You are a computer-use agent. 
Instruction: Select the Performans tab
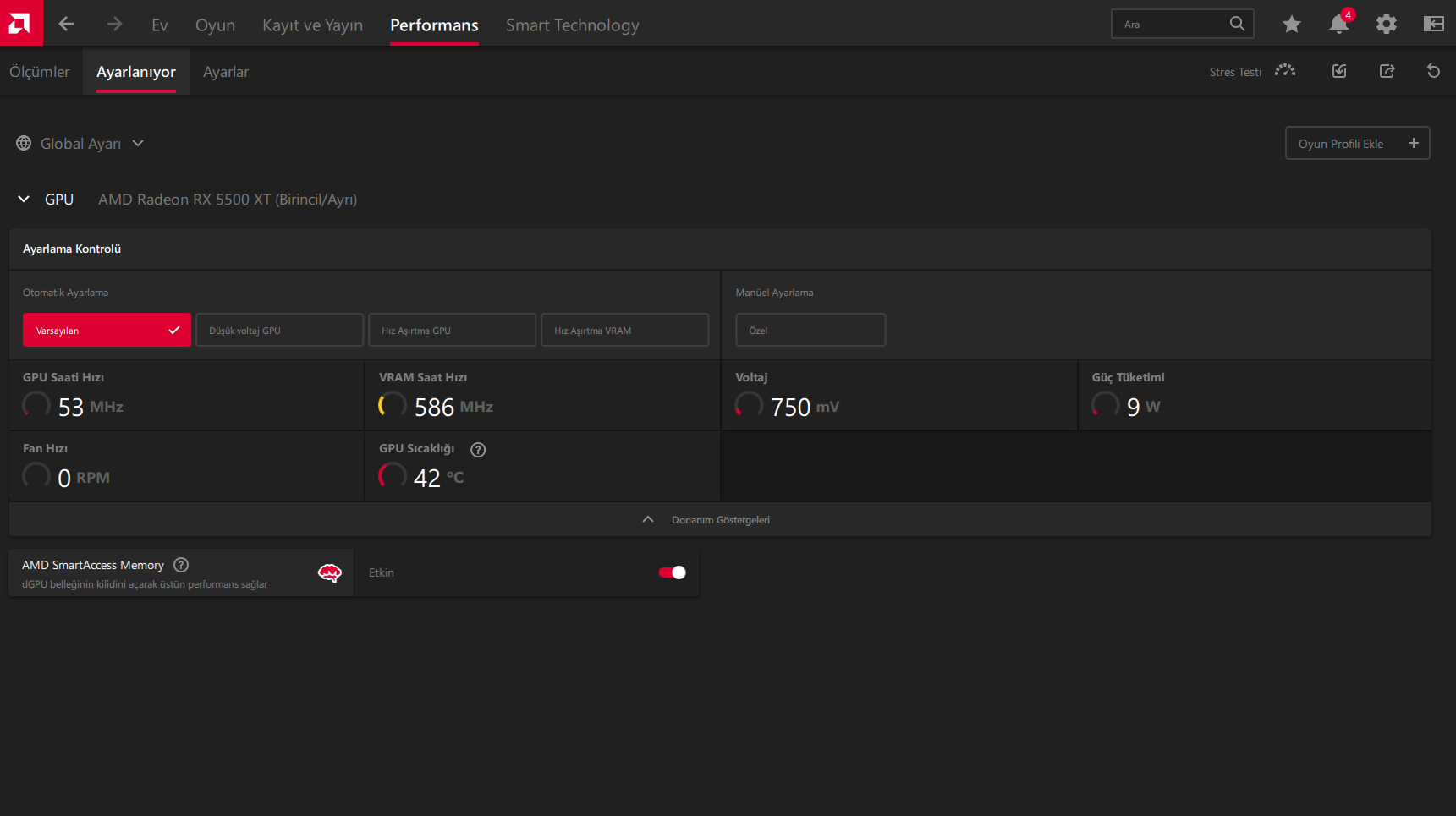(x=434, y=25)
